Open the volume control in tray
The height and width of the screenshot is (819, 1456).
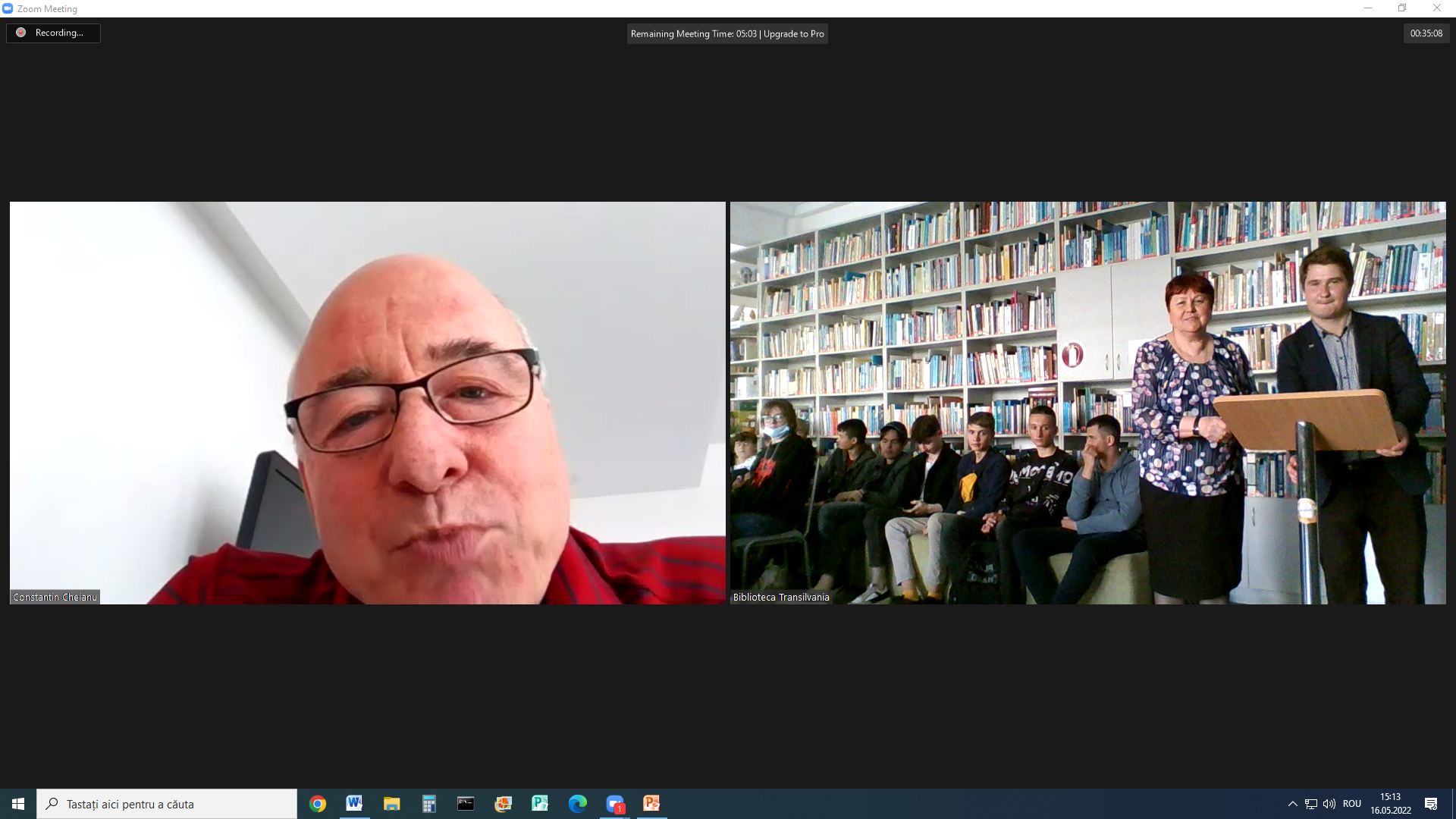point(1329,804)
